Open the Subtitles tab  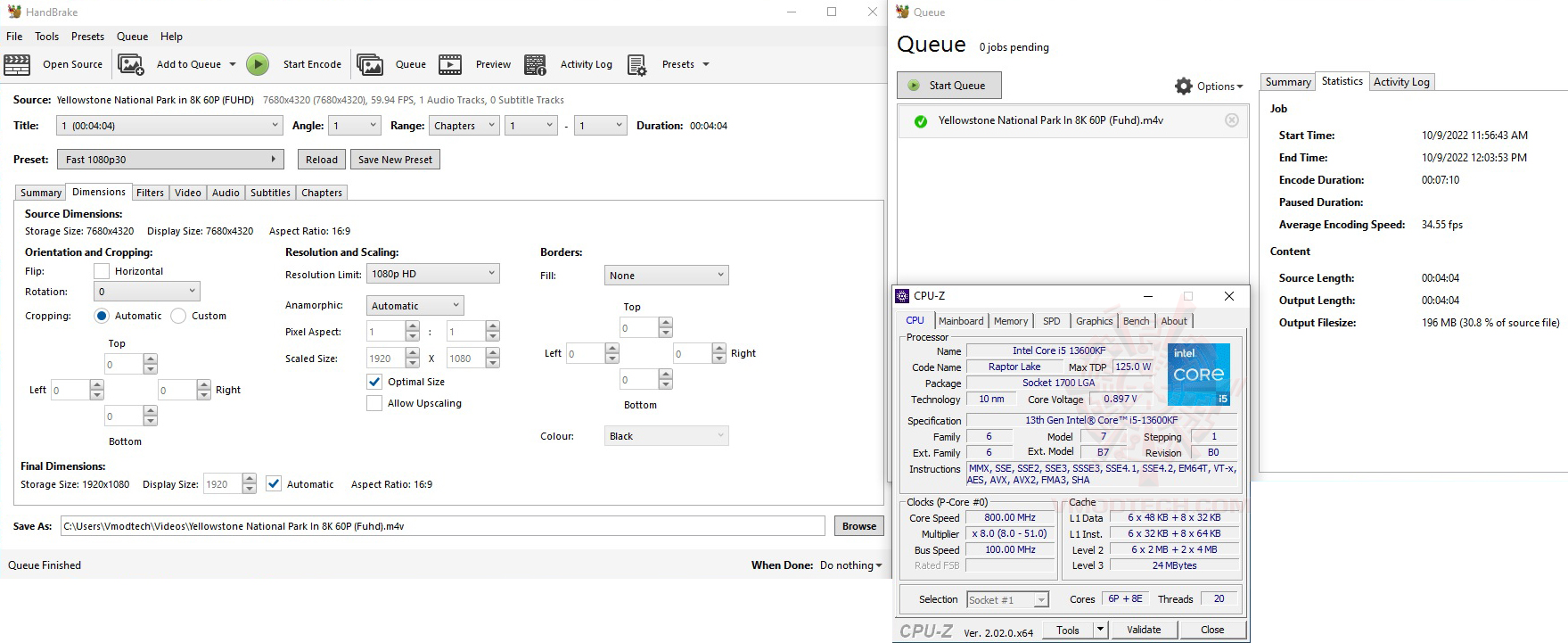pyautogui.click(x=270, y=193)
